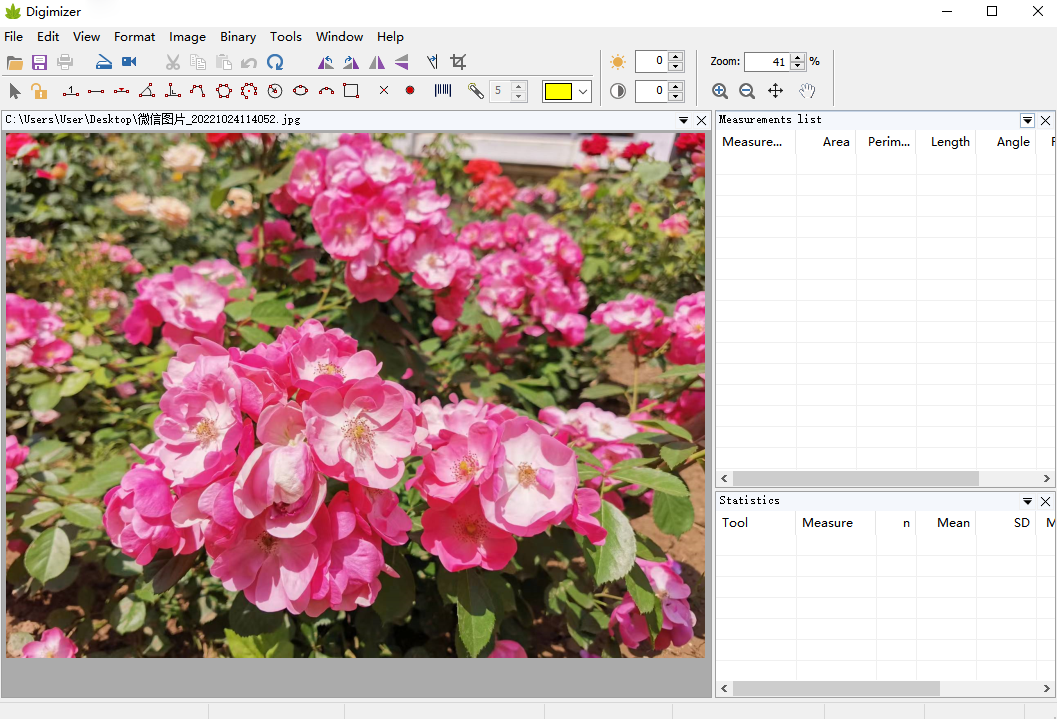Screen dimensions: 1057x719
Task: Select the dotted circle with red center tool
Action: (x=249, y=91)
